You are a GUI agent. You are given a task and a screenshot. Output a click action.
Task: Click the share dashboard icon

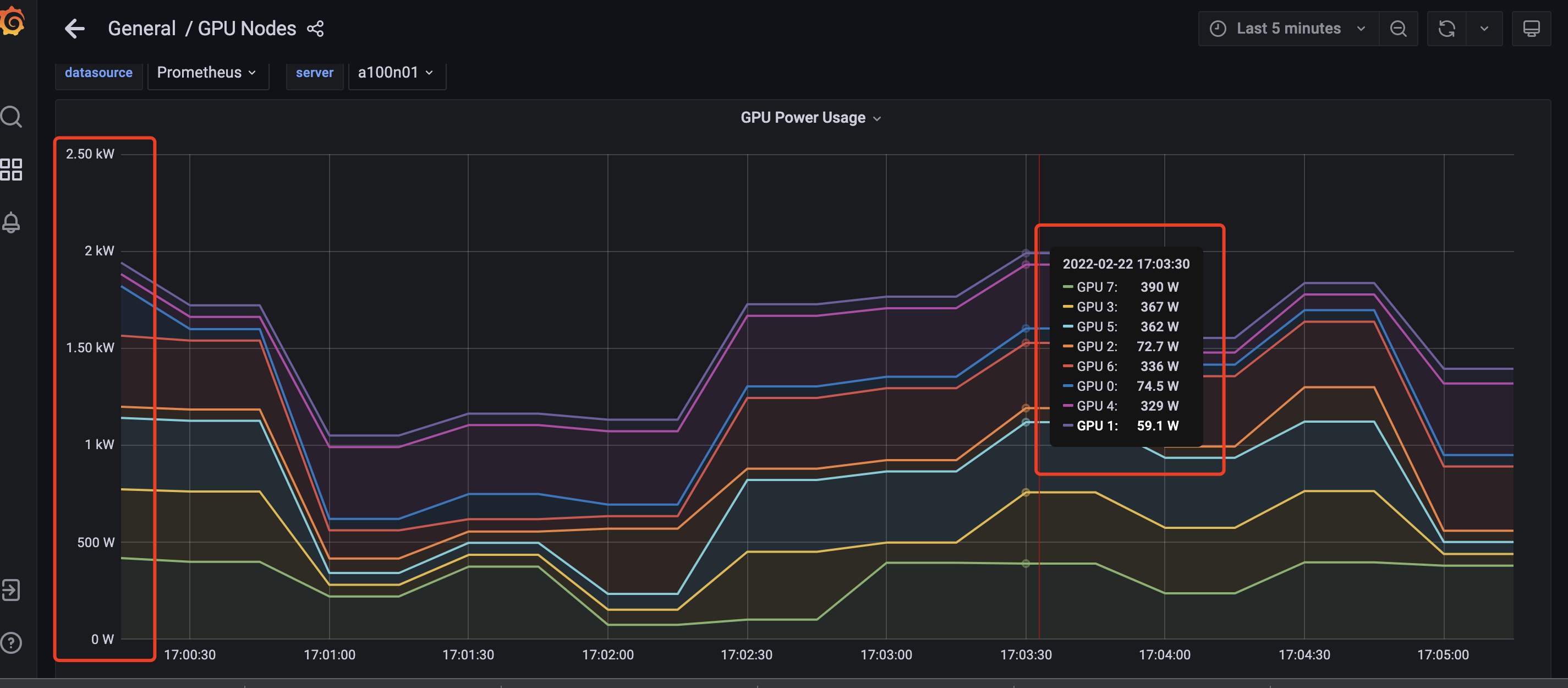316,28
